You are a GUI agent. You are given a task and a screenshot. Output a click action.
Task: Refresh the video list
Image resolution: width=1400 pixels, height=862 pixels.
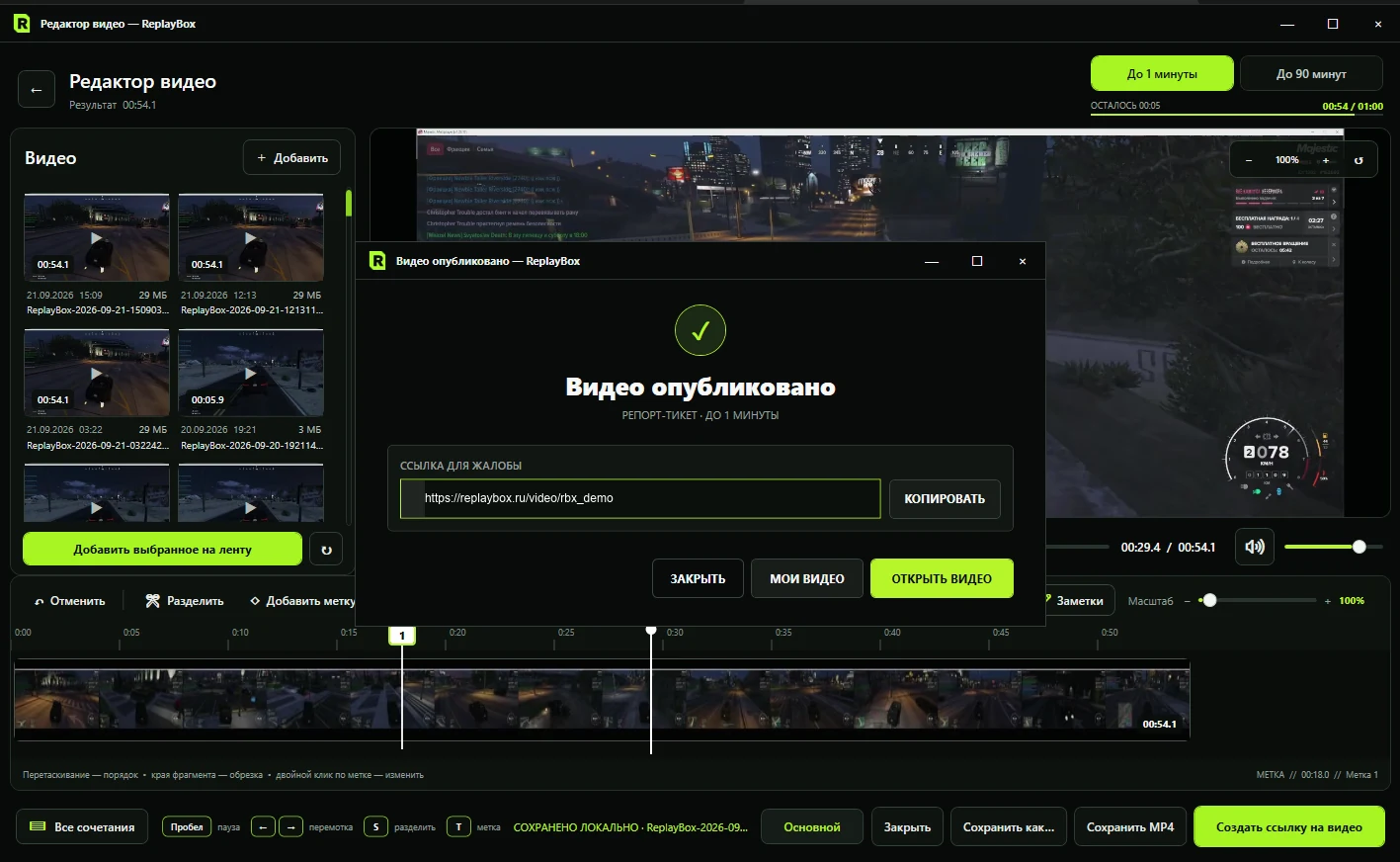pyautogui.click(x=326, y=550)
